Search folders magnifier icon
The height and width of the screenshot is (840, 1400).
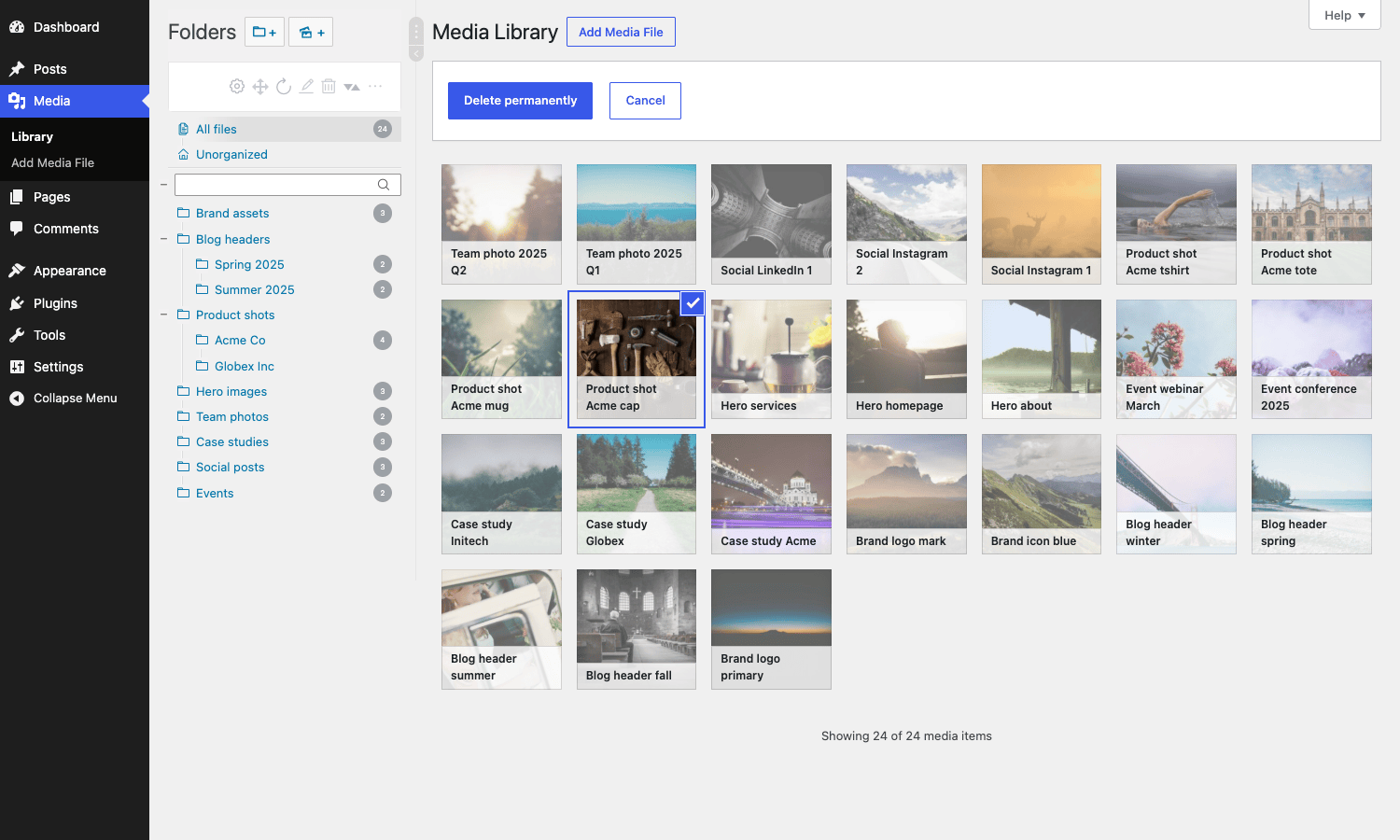click(384, 184)
